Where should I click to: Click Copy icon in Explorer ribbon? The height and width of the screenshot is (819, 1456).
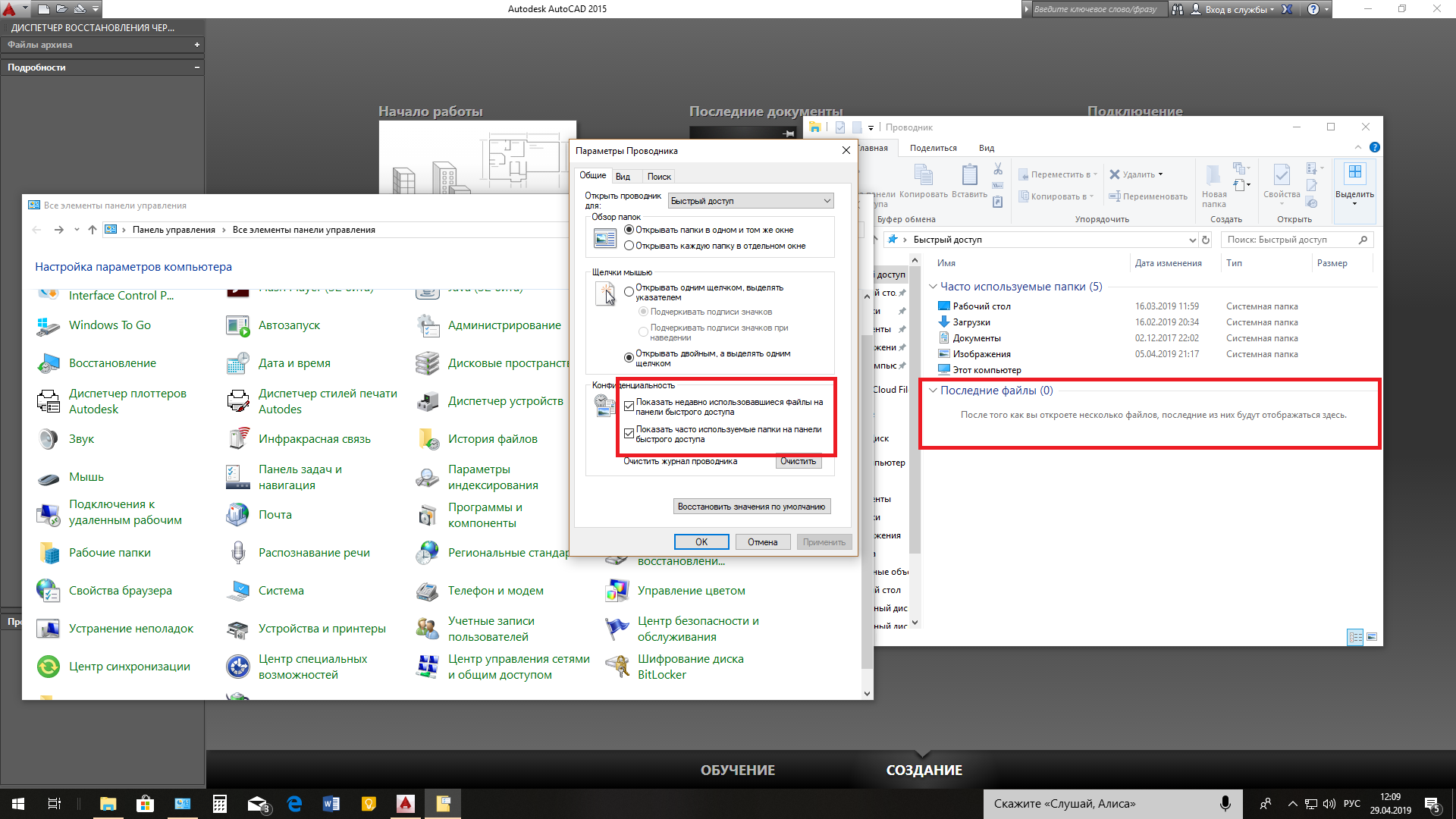(923, 175)
